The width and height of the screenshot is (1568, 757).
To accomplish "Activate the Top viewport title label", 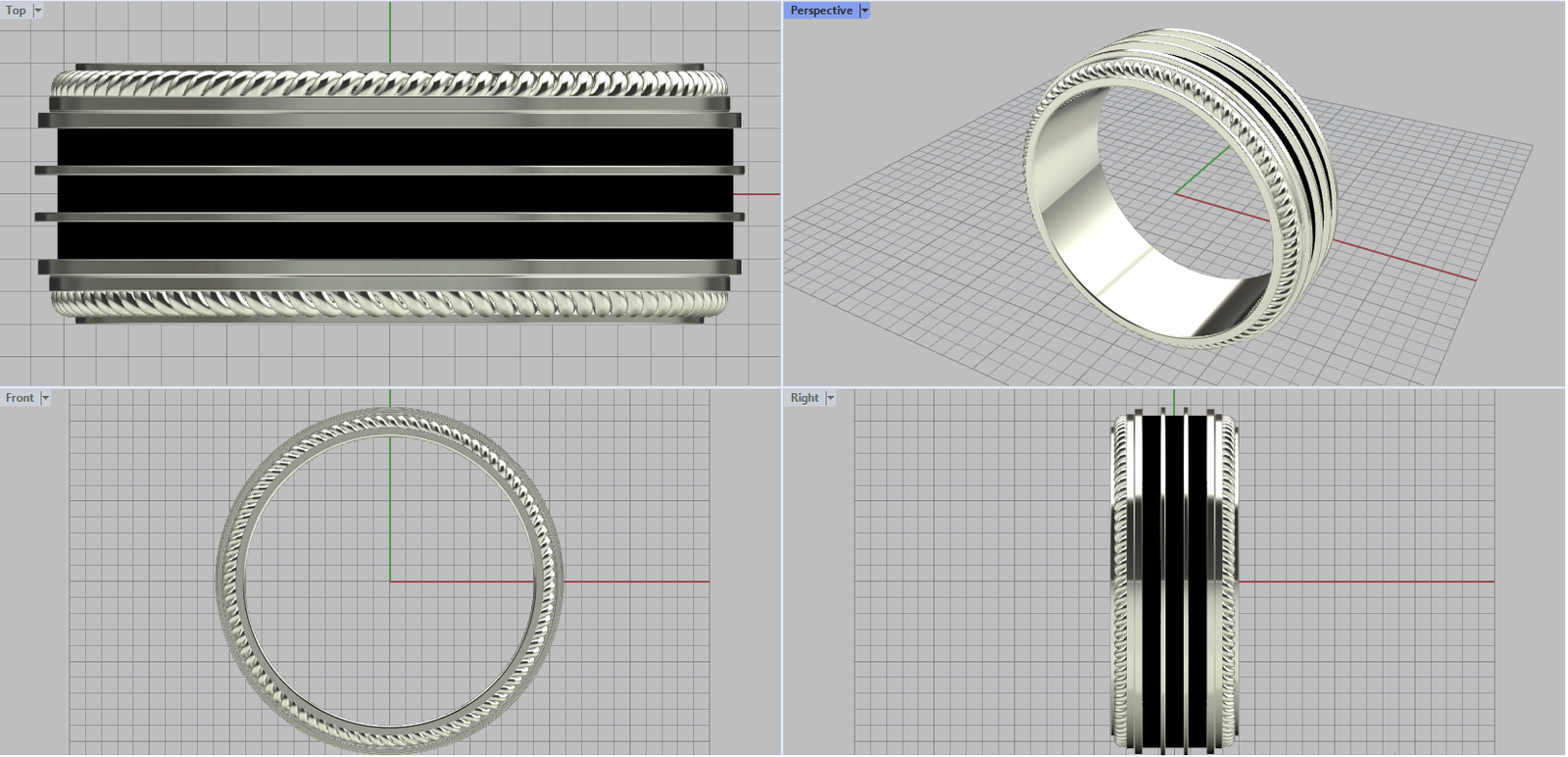I will 16,11.
